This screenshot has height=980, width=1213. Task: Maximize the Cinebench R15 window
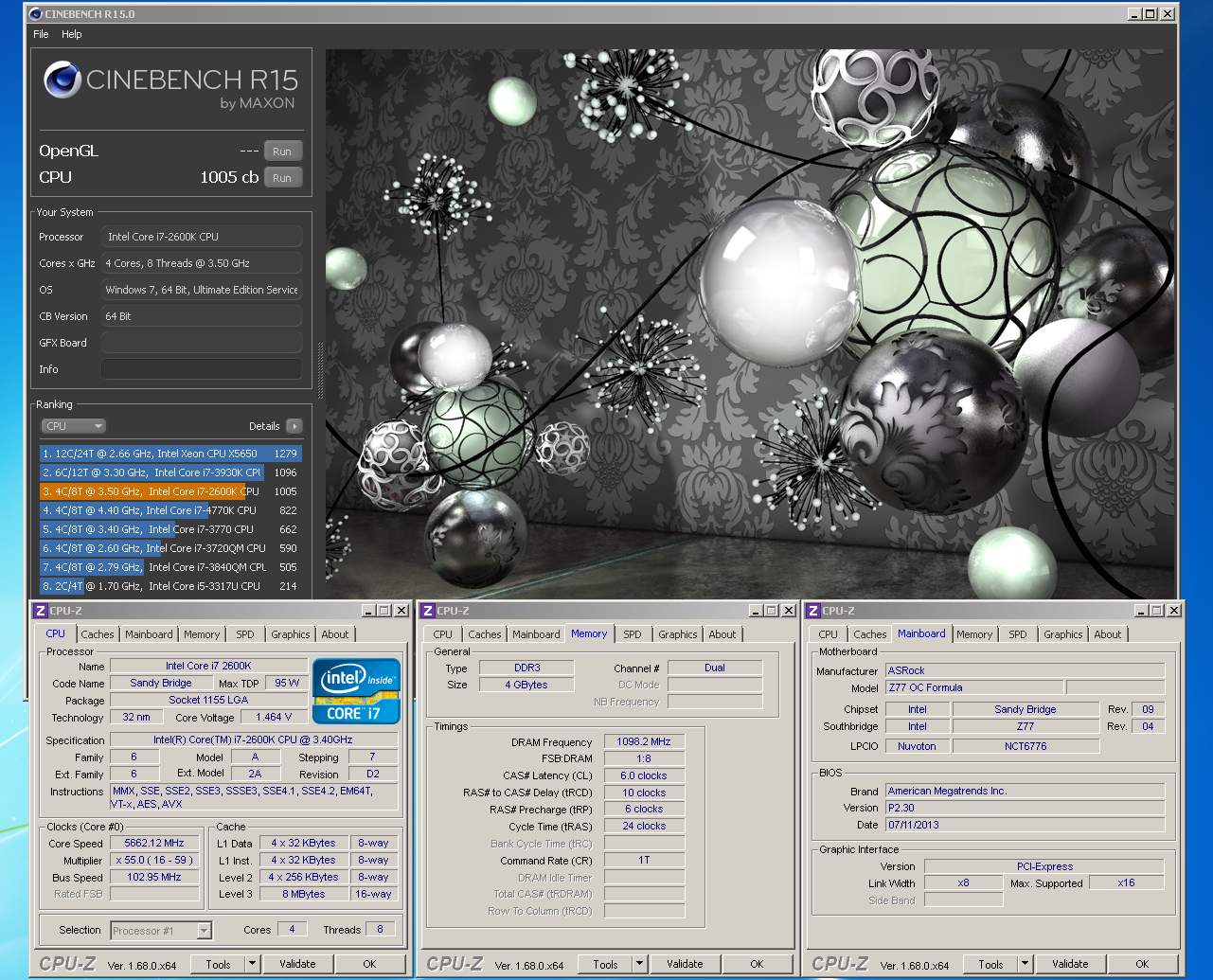point(1150,13)
